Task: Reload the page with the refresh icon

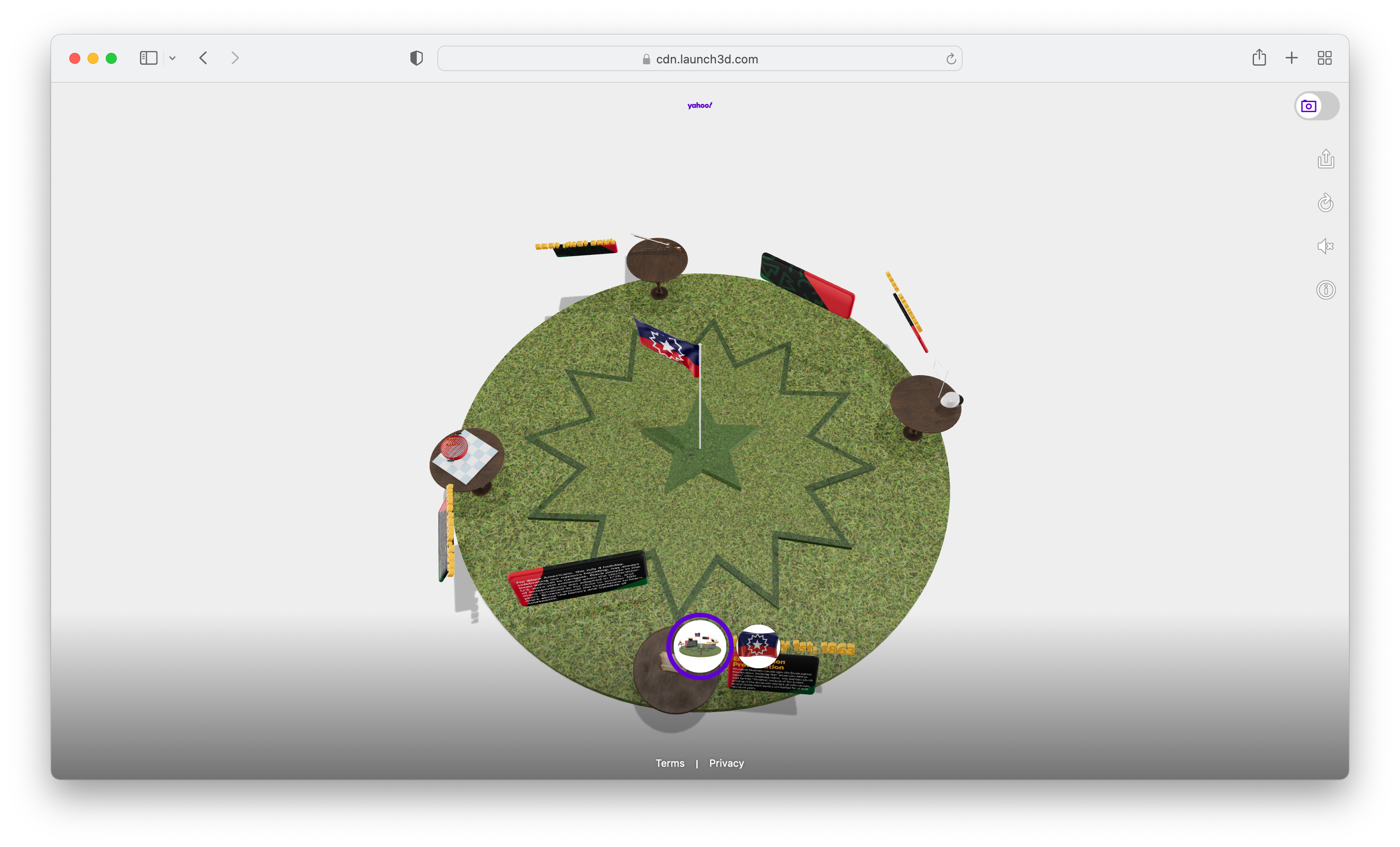Action: tap(950, 59)
